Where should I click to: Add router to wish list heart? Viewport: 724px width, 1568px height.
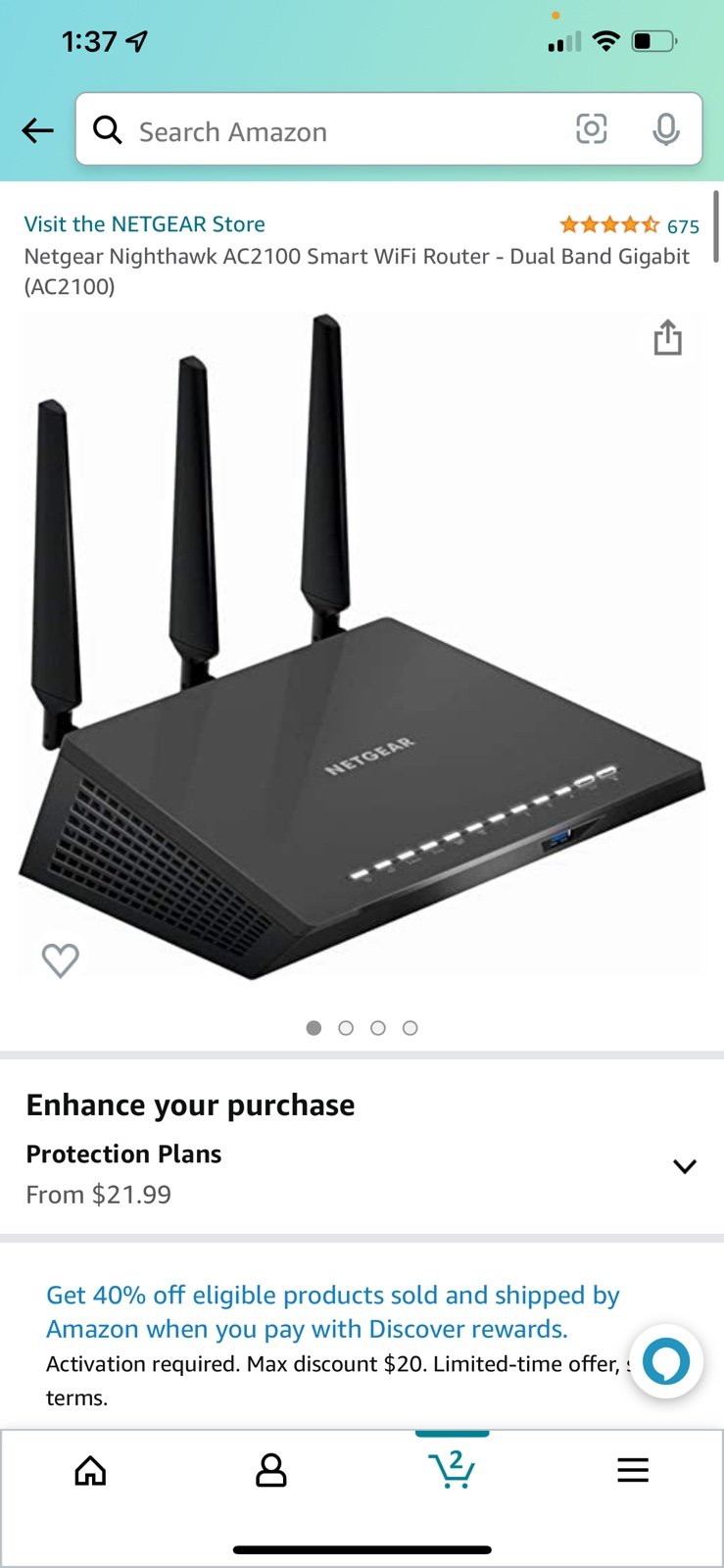[60, 959]
